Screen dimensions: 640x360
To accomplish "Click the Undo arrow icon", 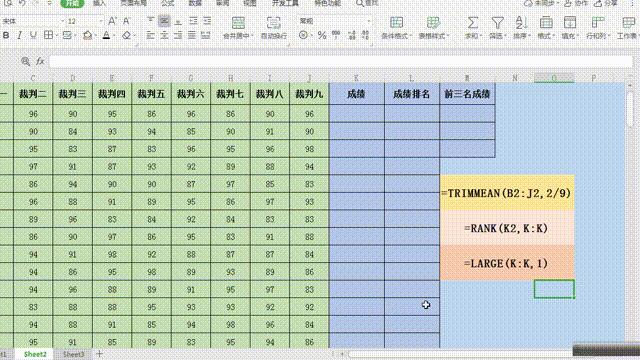I will tap(22, 3).
